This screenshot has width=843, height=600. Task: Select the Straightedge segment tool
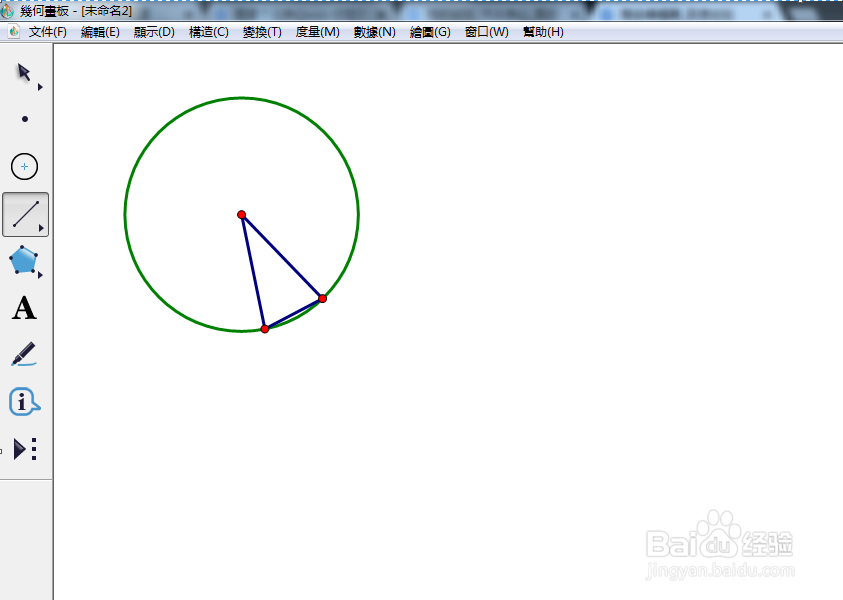click(x=25, y=214)
